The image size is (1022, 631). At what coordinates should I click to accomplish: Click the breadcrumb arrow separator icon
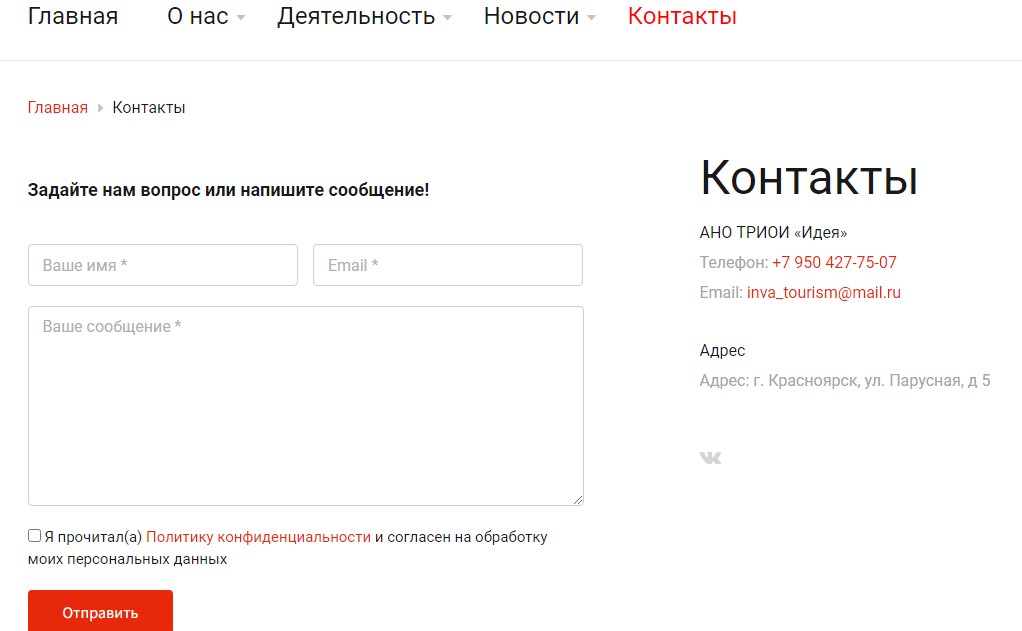pos(100,108)
